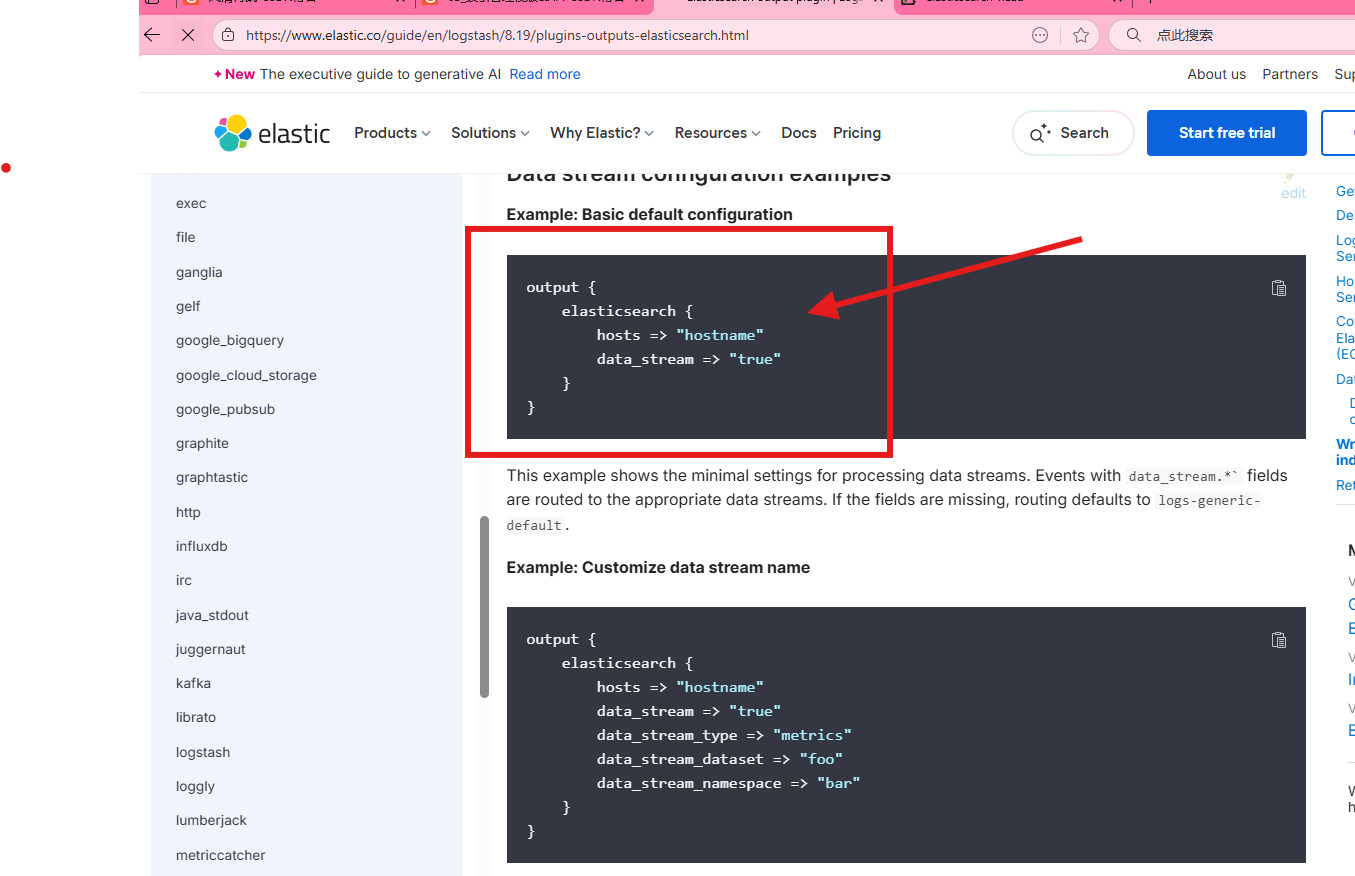Open the About us link
The height and width of the screenshot is (876, 1355).
1217,74
